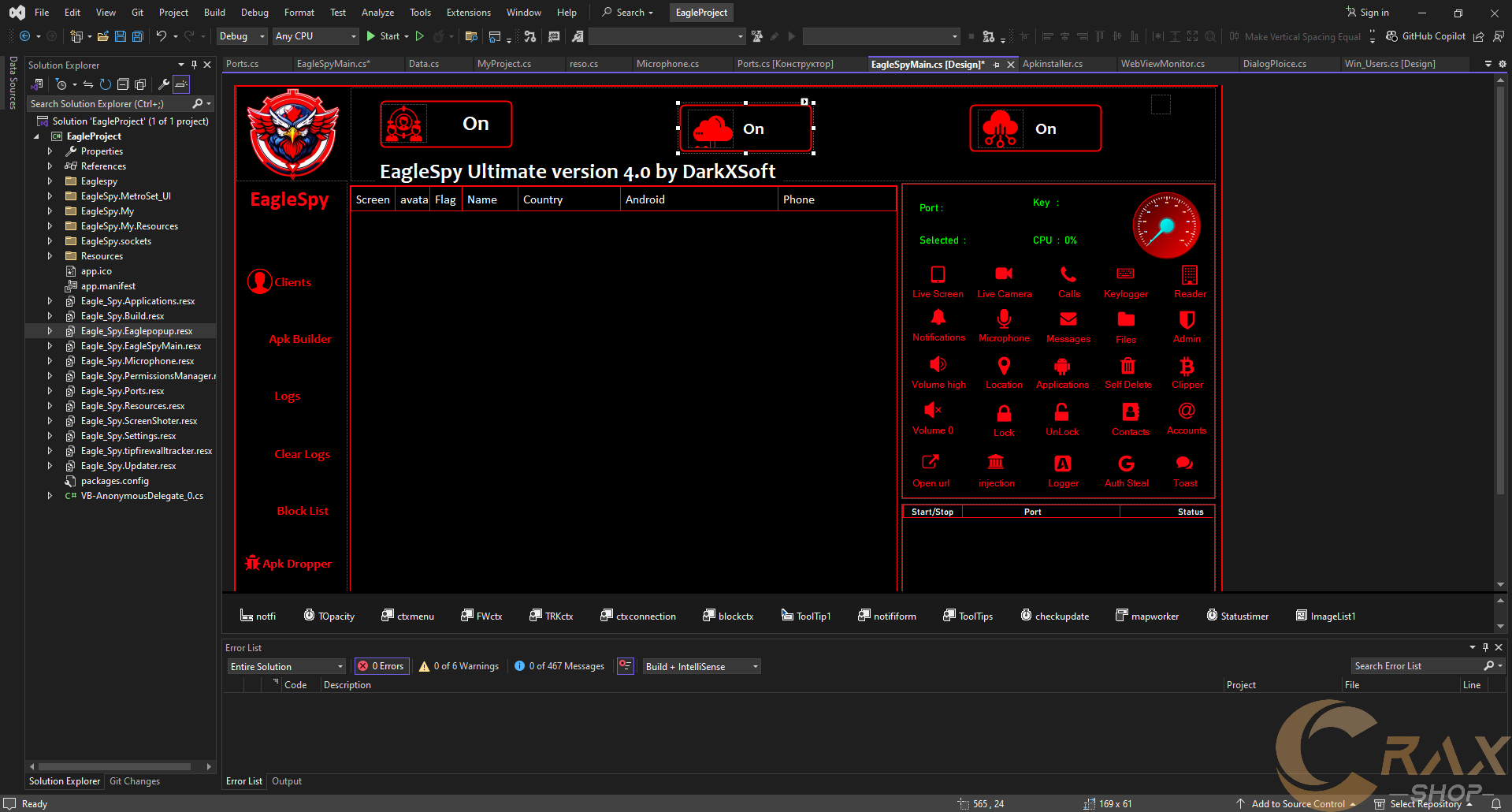The height and width of the screenshot is (812, 1512).
Task: Open Properties wrench in Solution Explorer toolbar
Action: pyautogui.click(x=164, y=84)
